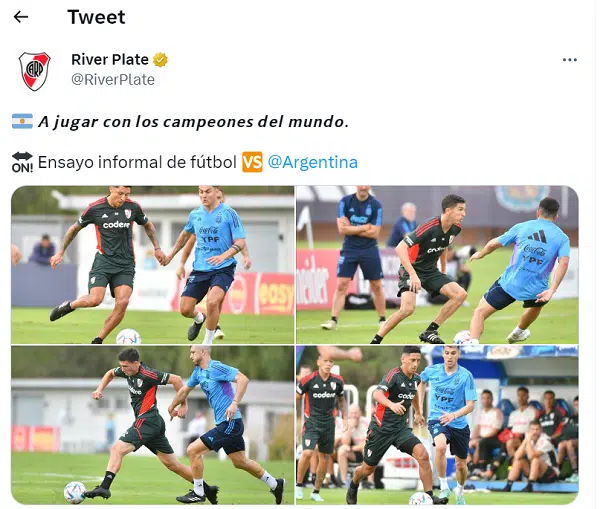Click the orange VS emoji
The image size is (600, 509).
point(252,162)
